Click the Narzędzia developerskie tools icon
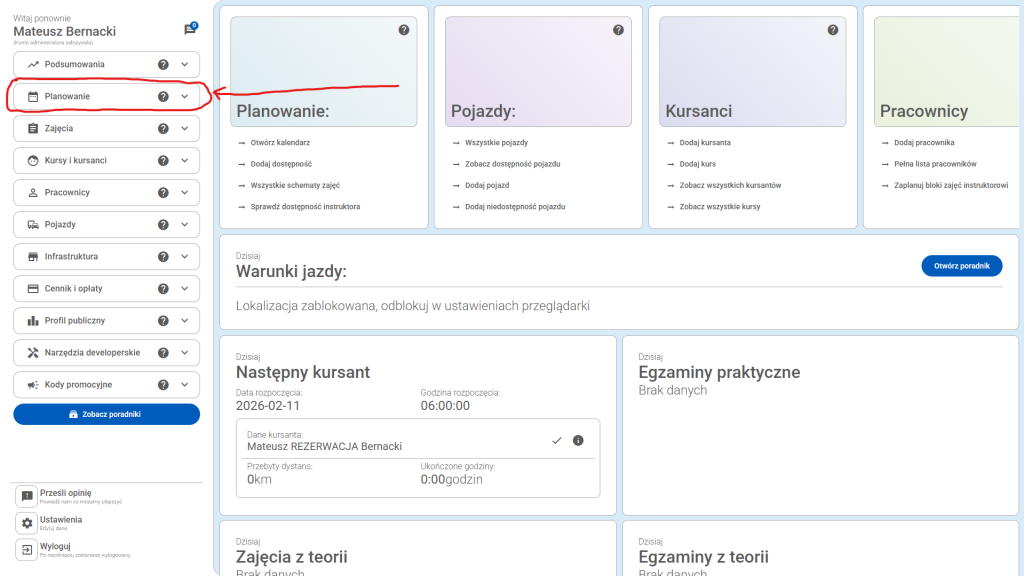The width and height of the screenshot is (1024, 576). [x=32, y=352]
